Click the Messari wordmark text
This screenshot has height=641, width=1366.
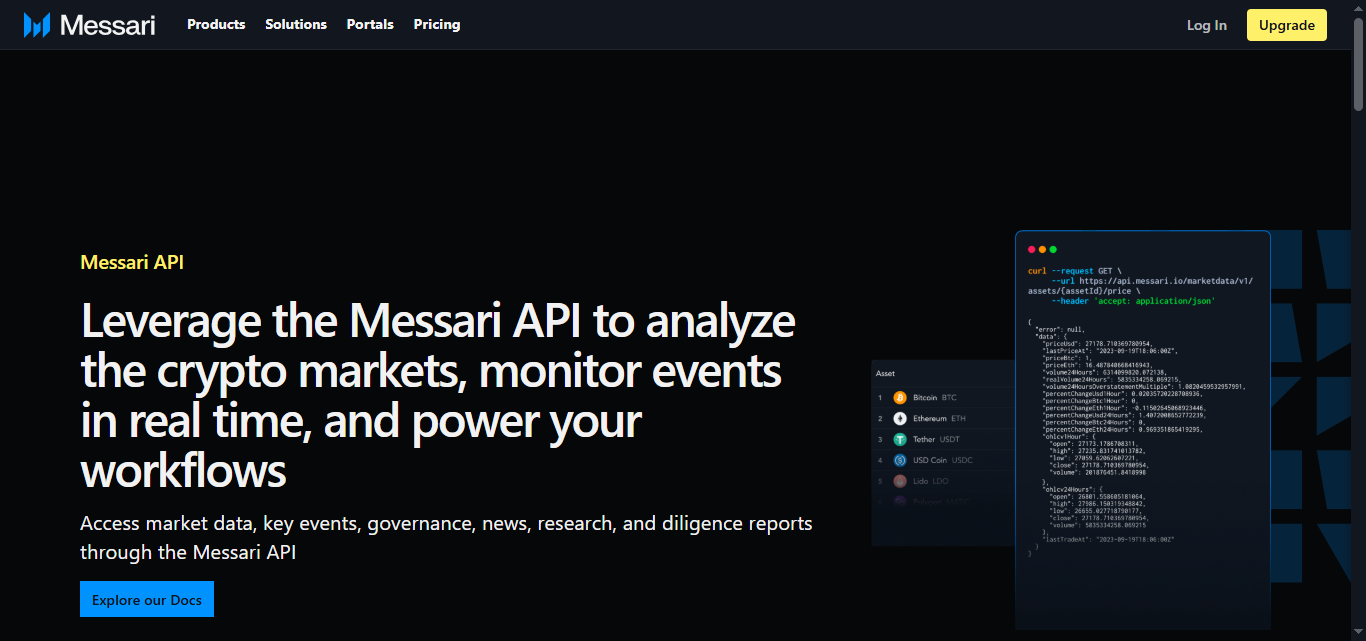[x=108, y=25]
